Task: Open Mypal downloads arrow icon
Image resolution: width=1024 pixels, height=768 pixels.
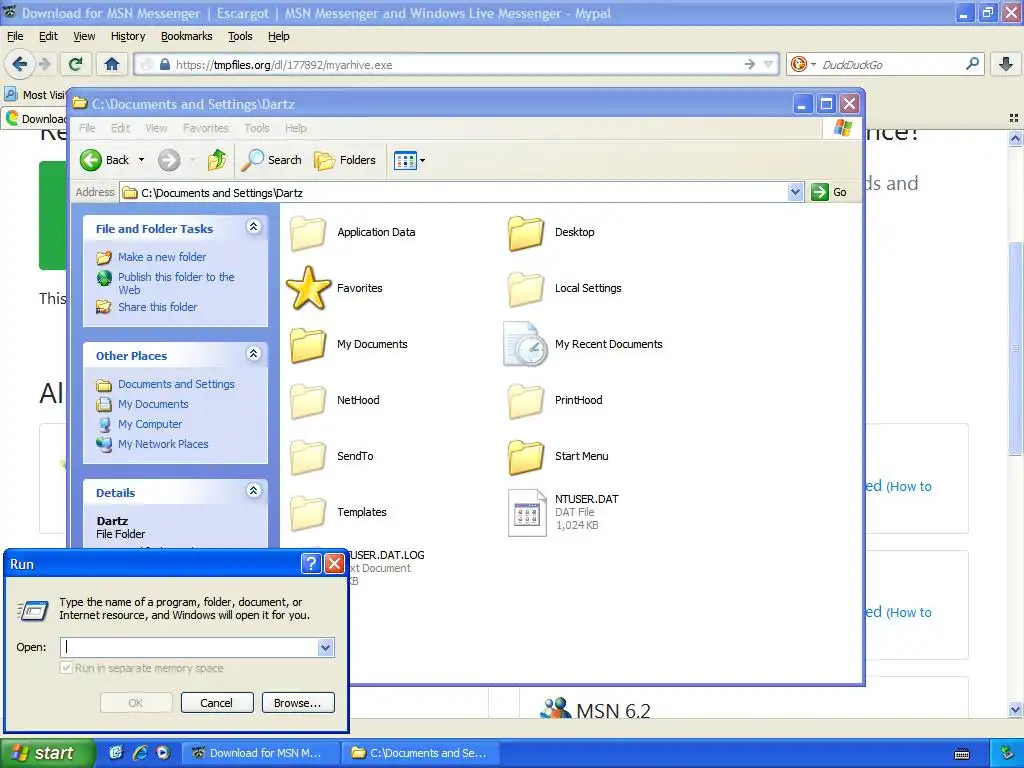Action: pos(1006,64)
